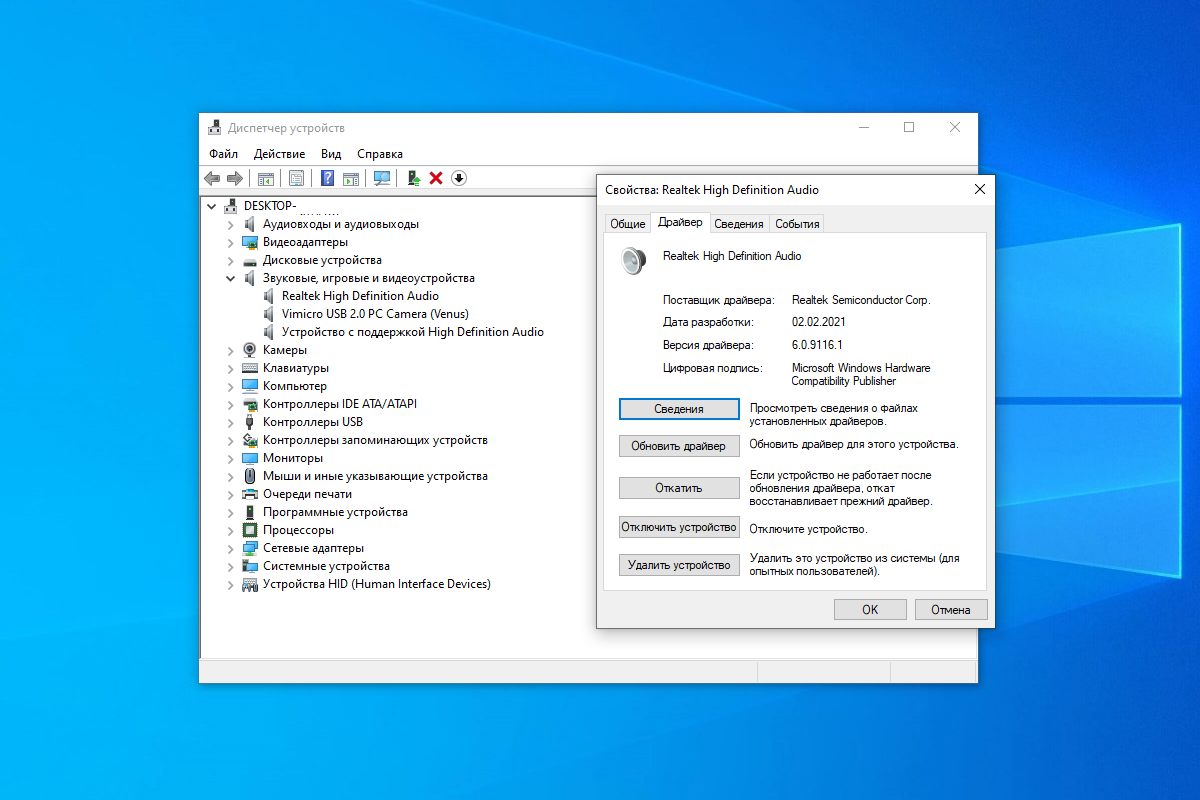The width and height of the screenshot is (1200, 800).
Task: Click the Сведения driver details button
Action: coord(679,409)
